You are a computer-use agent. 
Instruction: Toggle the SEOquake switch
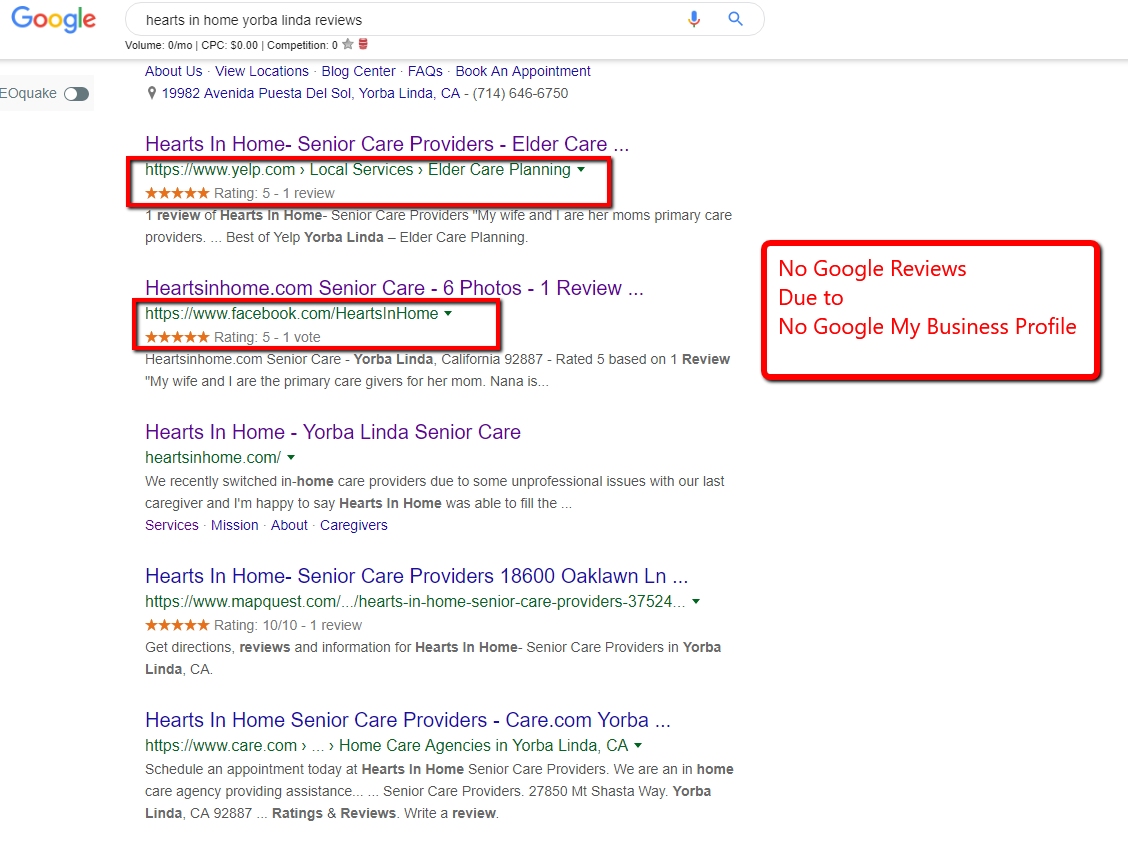click(76, 94)
